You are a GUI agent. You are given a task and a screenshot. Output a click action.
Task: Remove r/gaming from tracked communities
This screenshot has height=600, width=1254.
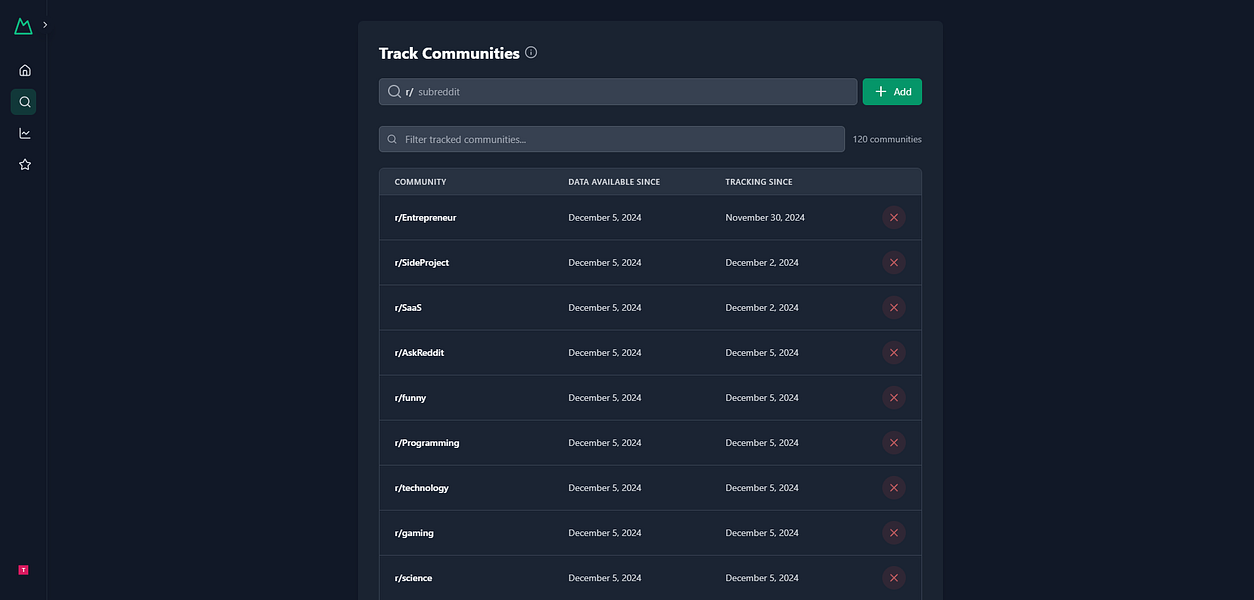coord(894,532)
